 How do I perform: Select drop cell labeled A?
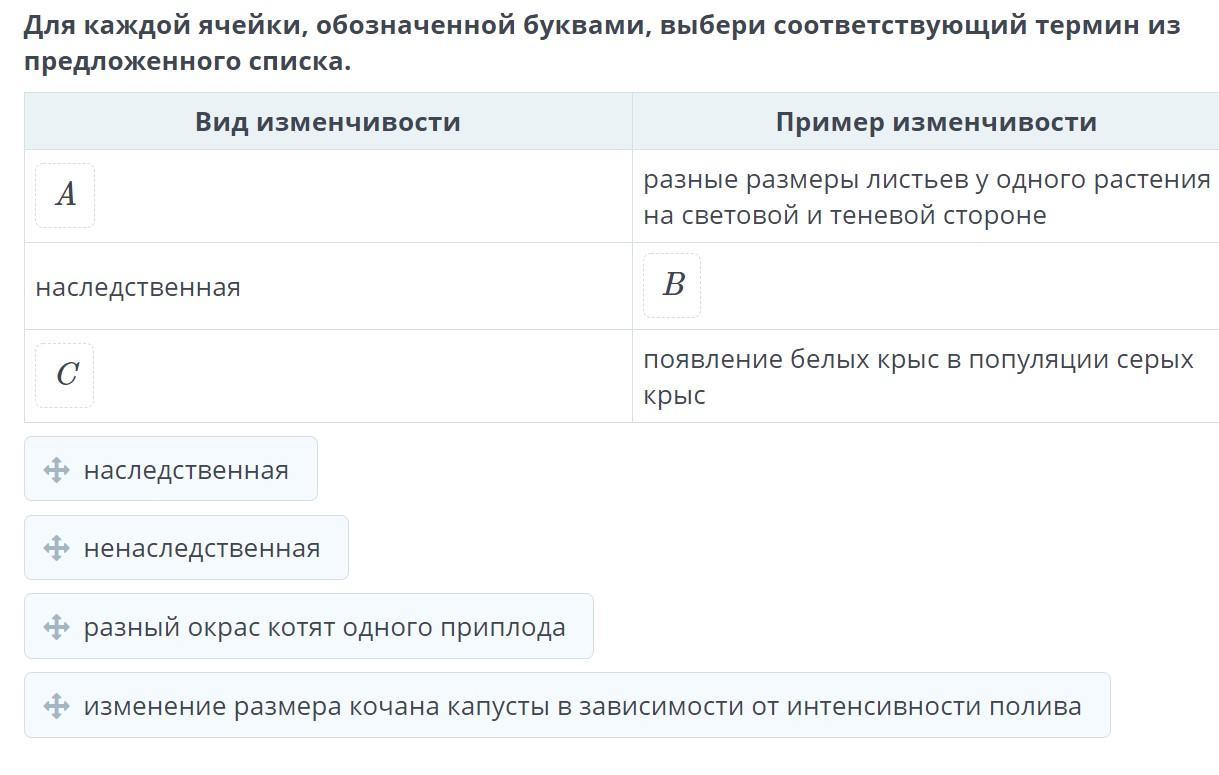[65, 195]
